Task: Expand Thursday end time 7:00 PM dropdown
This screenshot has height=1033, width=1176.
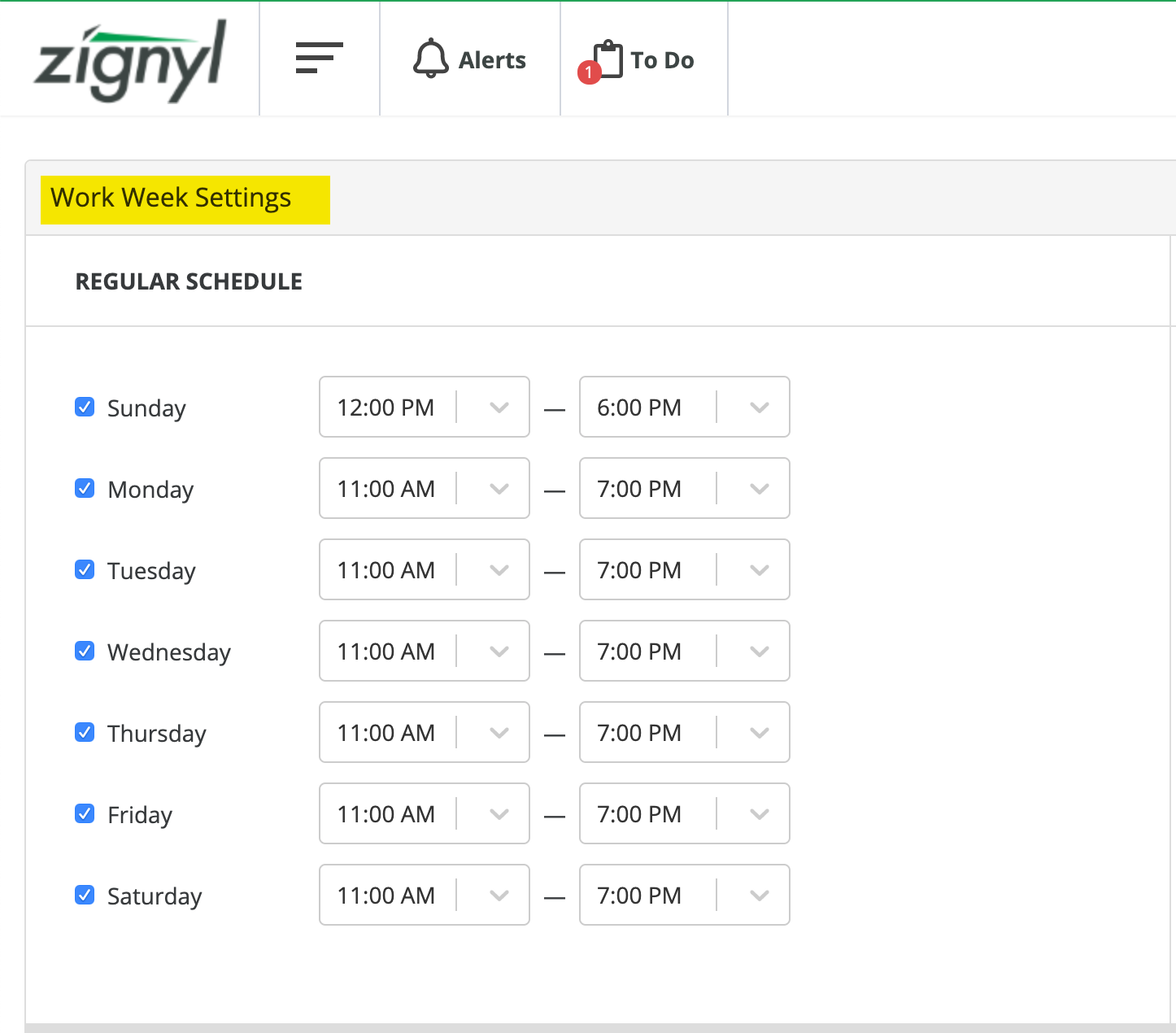Action: [x=759, y=733]
